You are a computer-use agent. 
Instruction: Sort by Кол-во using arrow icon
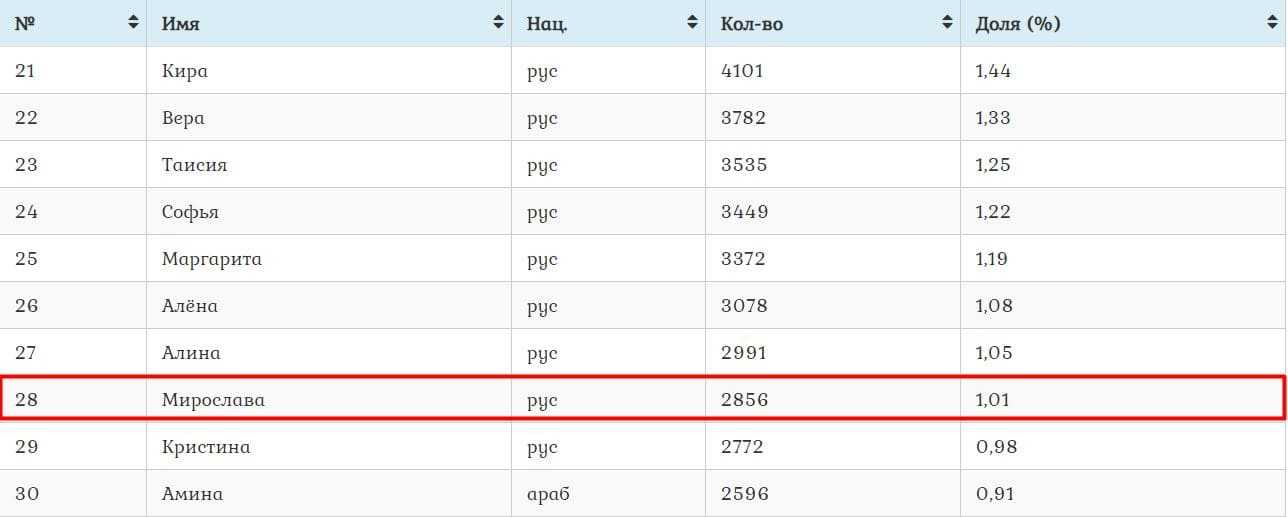pos(947,23)
